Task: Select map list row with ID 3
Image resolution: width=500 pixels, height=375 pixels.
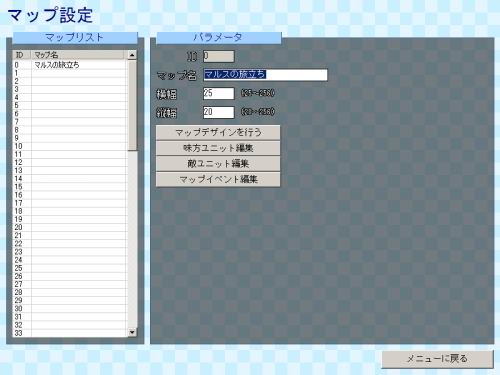Action: point(70,89)
